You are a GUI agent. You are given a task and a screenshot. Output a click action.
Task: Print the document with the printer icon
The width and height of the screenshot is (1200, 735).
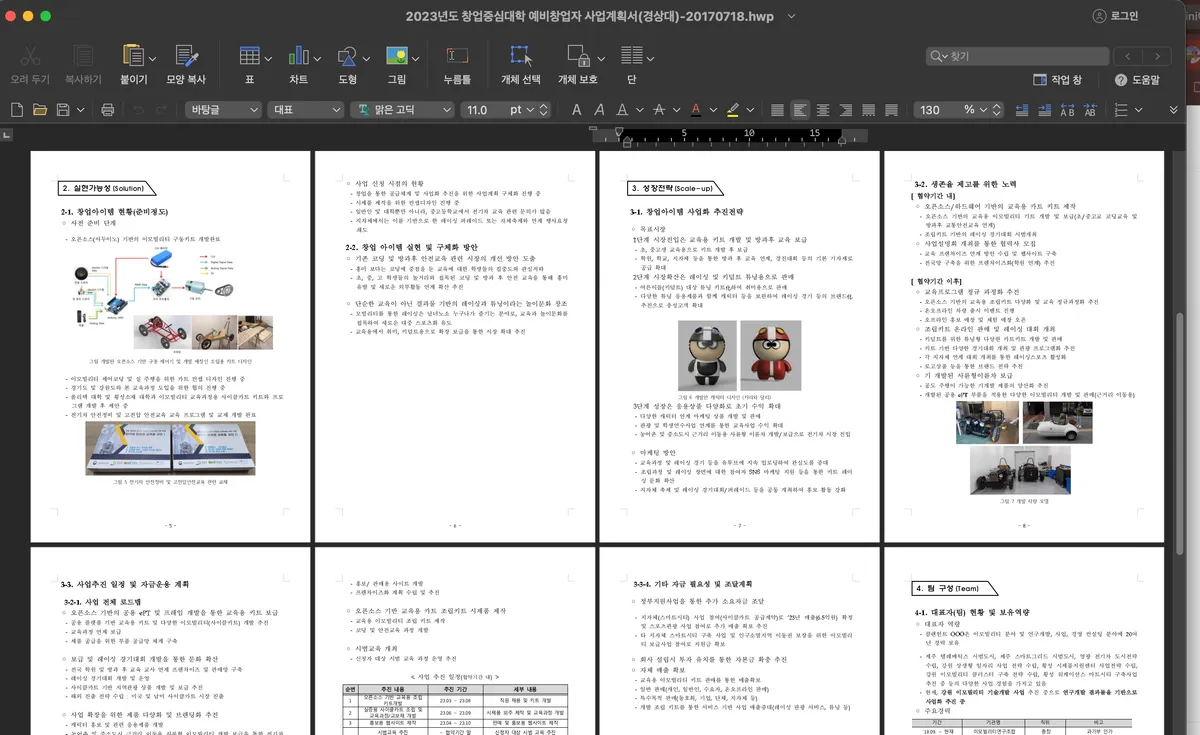click(x=107, y=109)
